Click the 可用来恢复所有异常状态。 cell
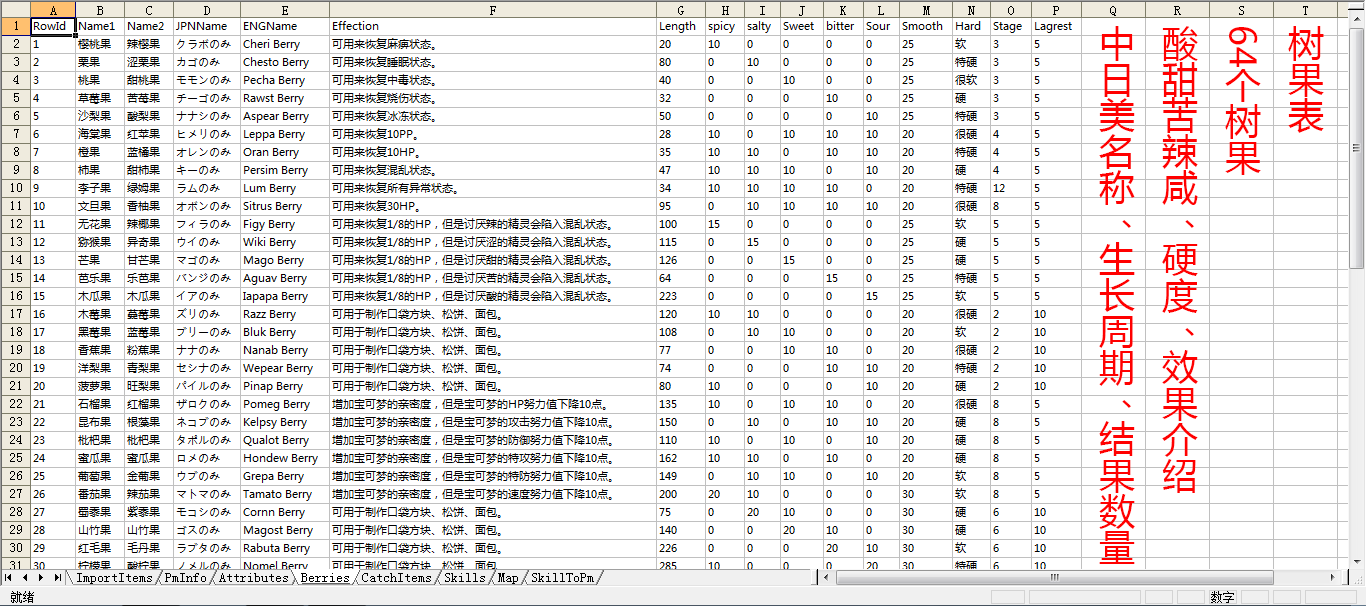The width and height of the screenshot is (1366, 606). pos(493,188)
